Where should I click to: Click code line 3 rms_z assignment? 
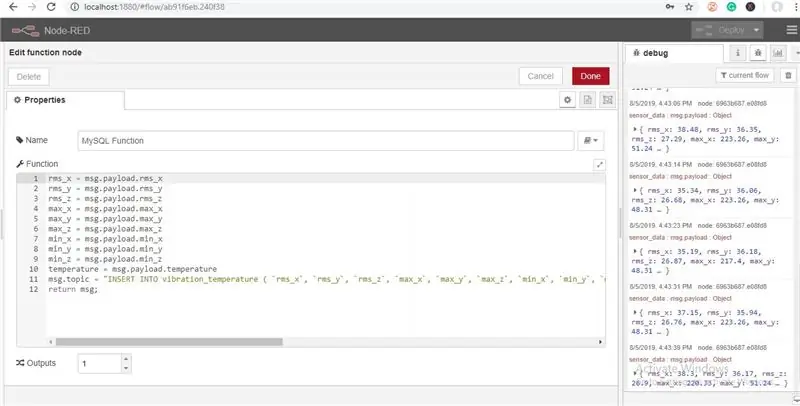pos(105,199)
